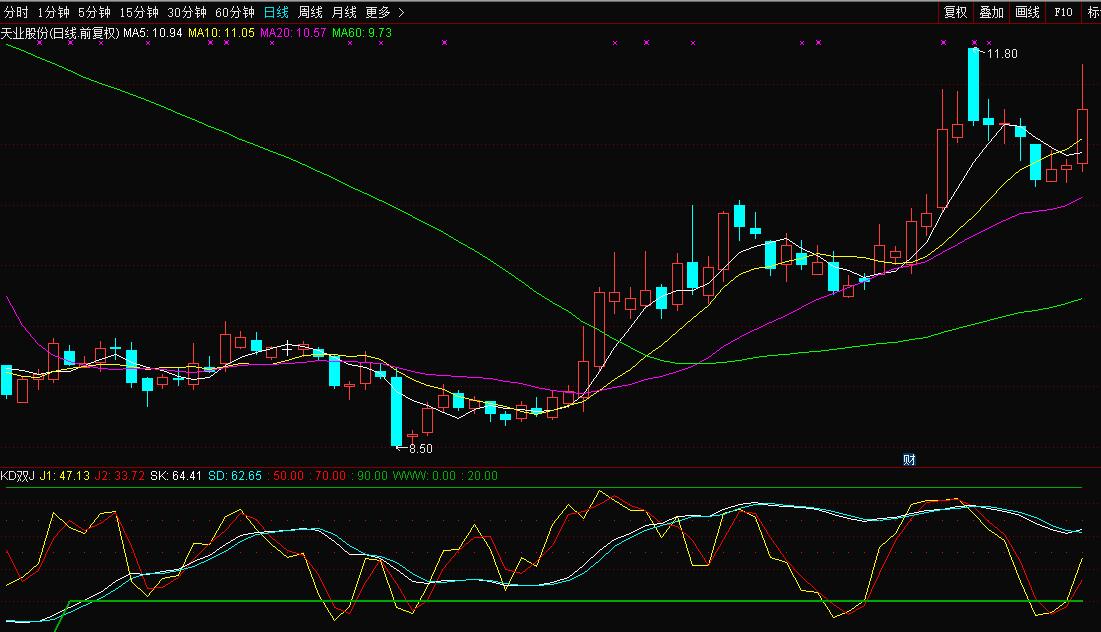
Task: Click the 叠加 overlay button
Action: click(x=991, y=12)
